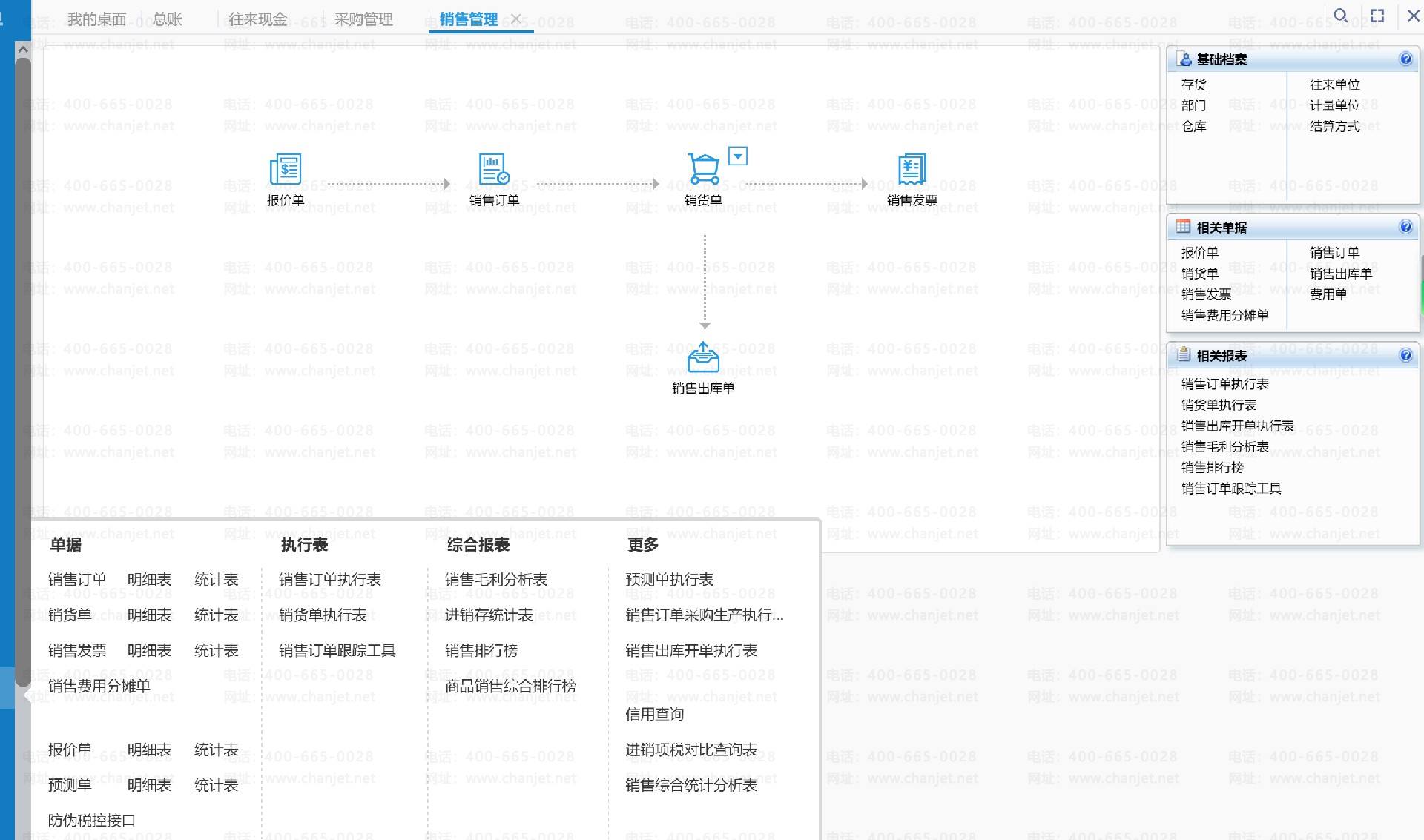The image size is (1424, 840).
Task: Click the search magnifier icon at top right
Action: 1340,16
